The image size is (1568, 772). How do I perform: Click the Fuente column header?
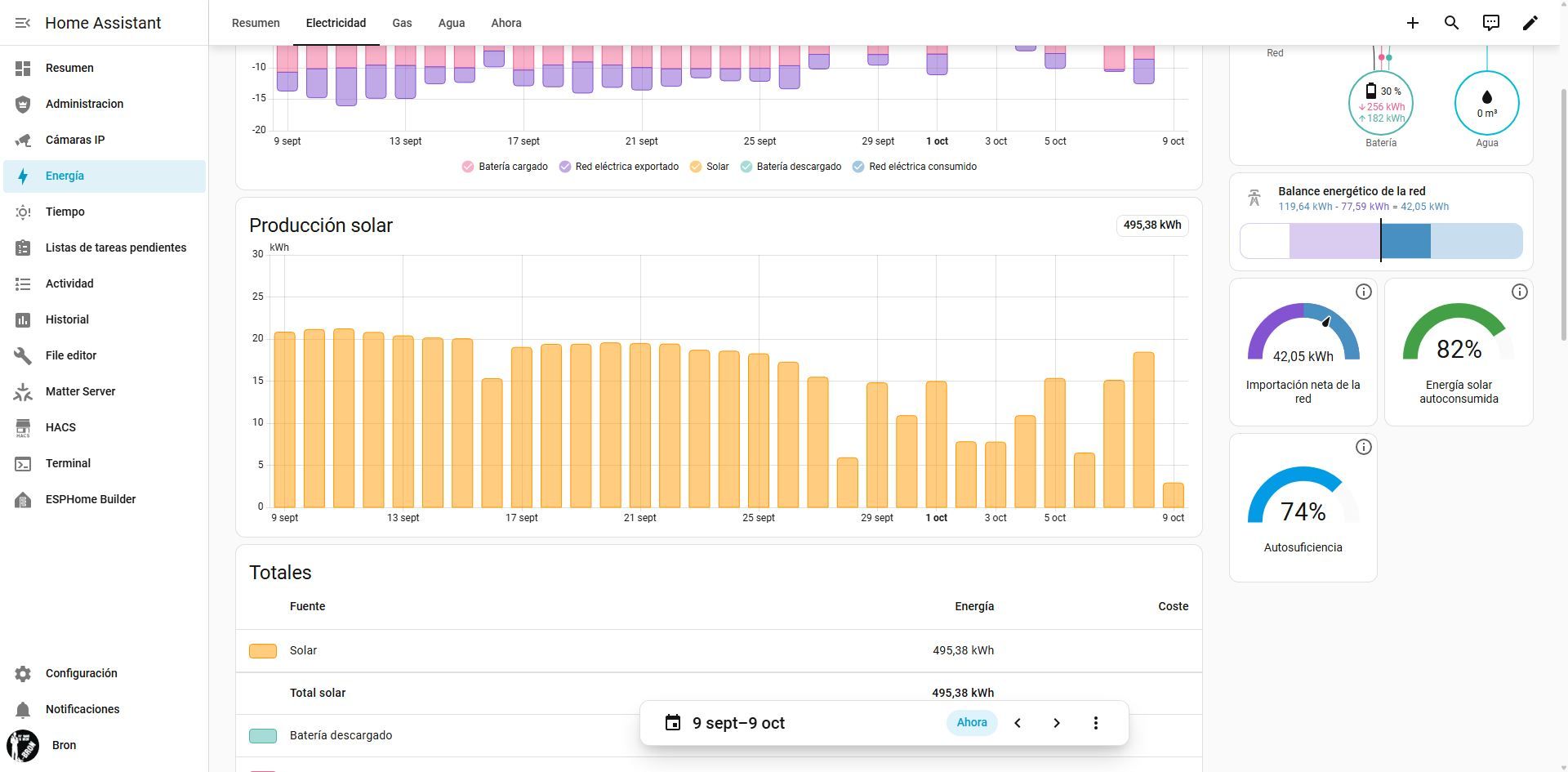pos(307,606)
